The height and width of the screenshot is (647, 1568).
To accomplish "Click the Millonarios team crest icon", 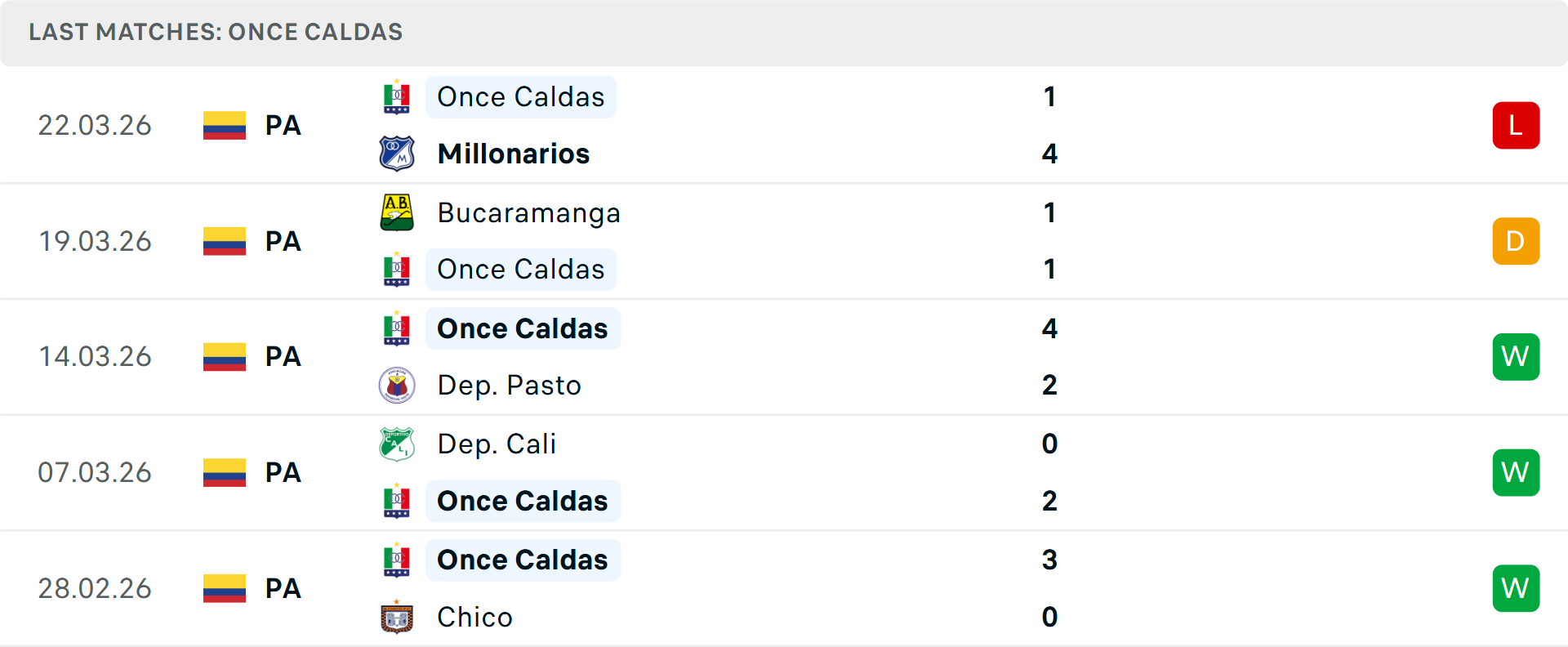I will tap(397, 154).
